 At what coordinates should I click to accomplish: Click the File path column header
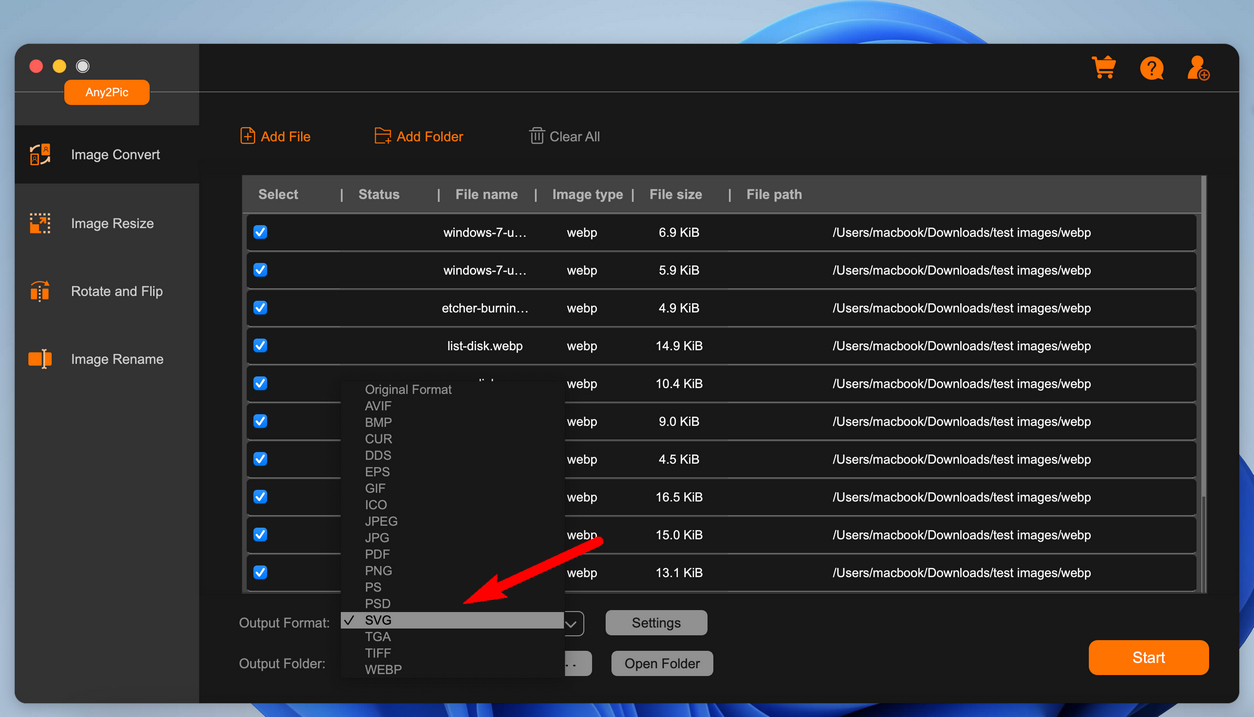pos(774,195)
